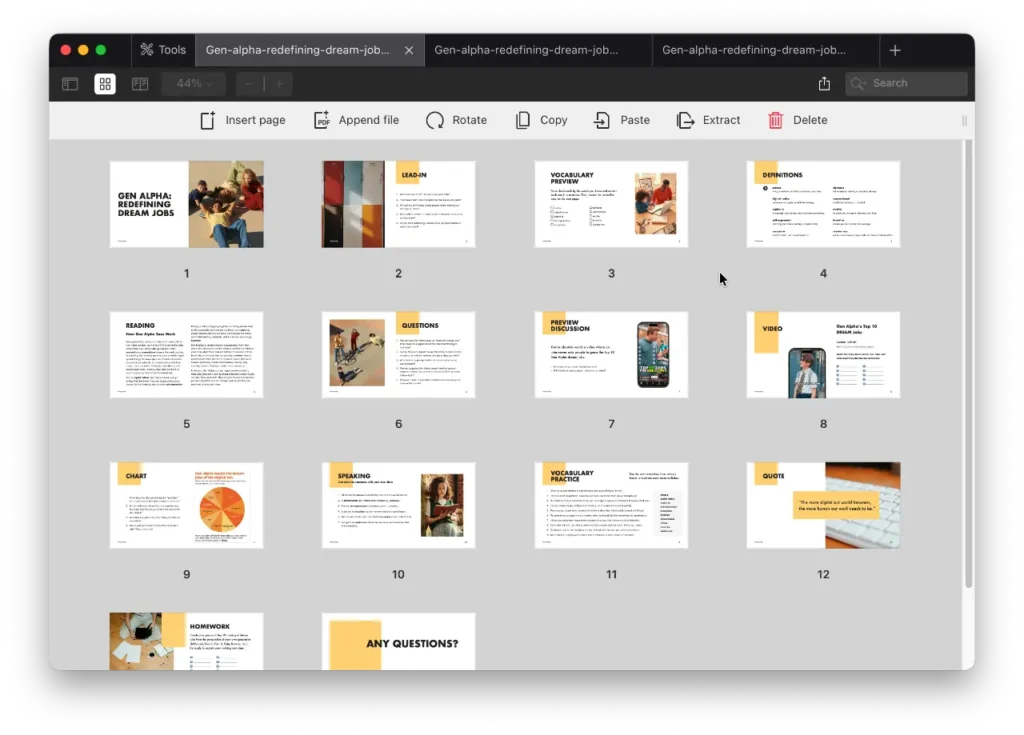
Task: Select the ANY QUESTIONS? page thumbnail
Action: pyautogui.click(x=398, y=642)
